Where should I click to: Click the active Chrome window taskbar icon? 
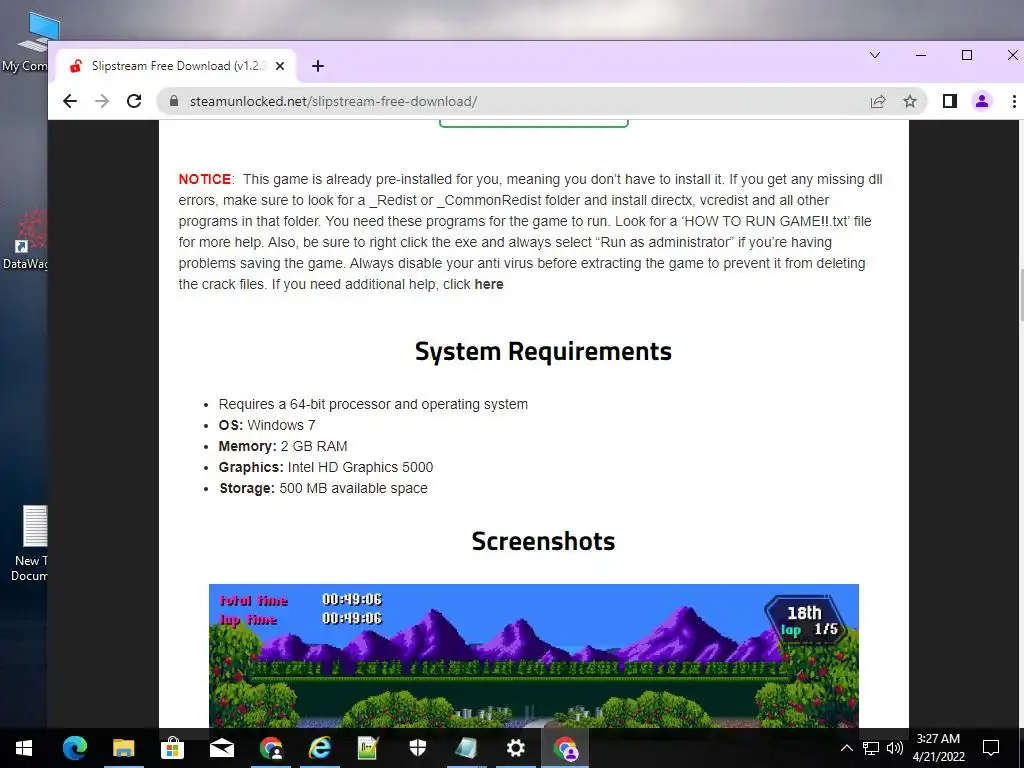click(x=565, y=748)
